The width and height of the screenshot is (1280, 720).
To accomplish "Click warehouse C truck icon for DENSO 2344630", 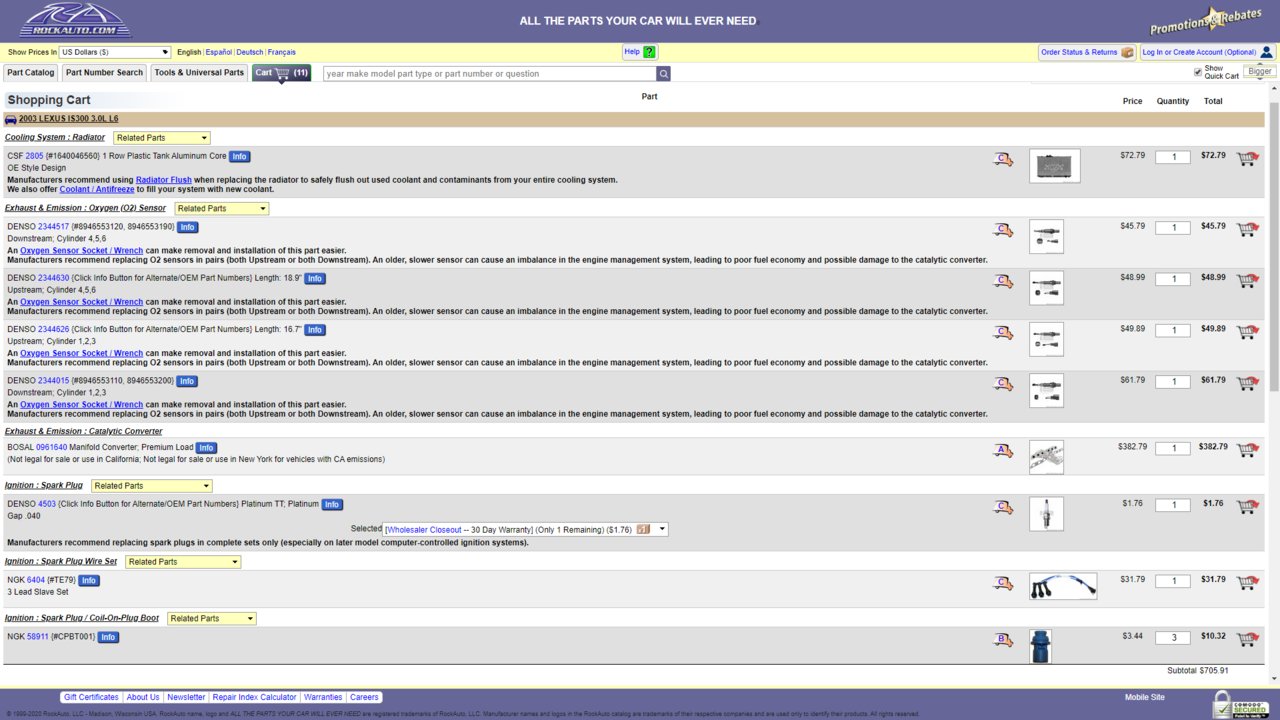I will coord(1003,281).
